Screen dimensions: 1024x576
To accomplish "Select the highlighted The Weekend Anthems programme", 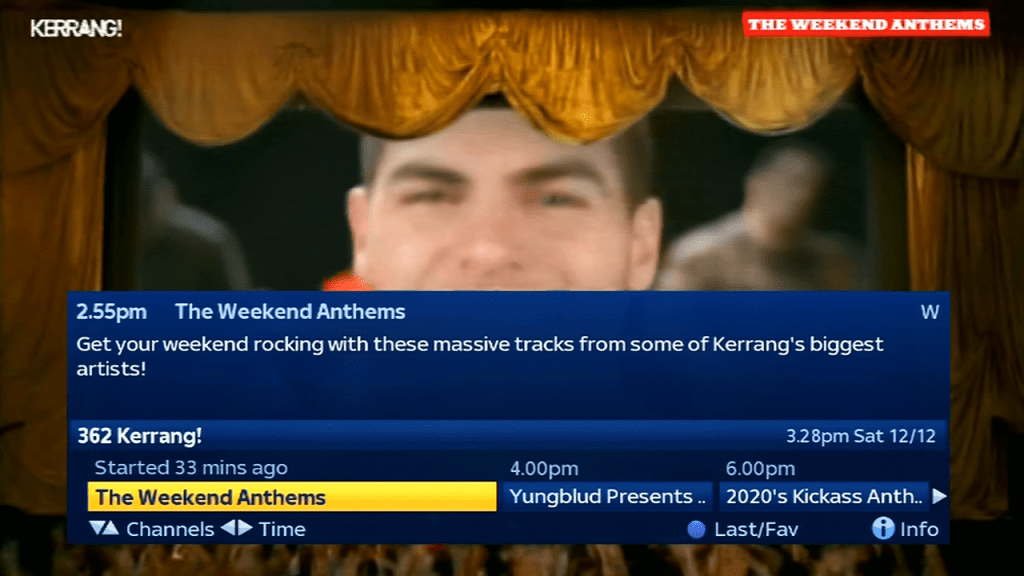I will coord(292,497).
